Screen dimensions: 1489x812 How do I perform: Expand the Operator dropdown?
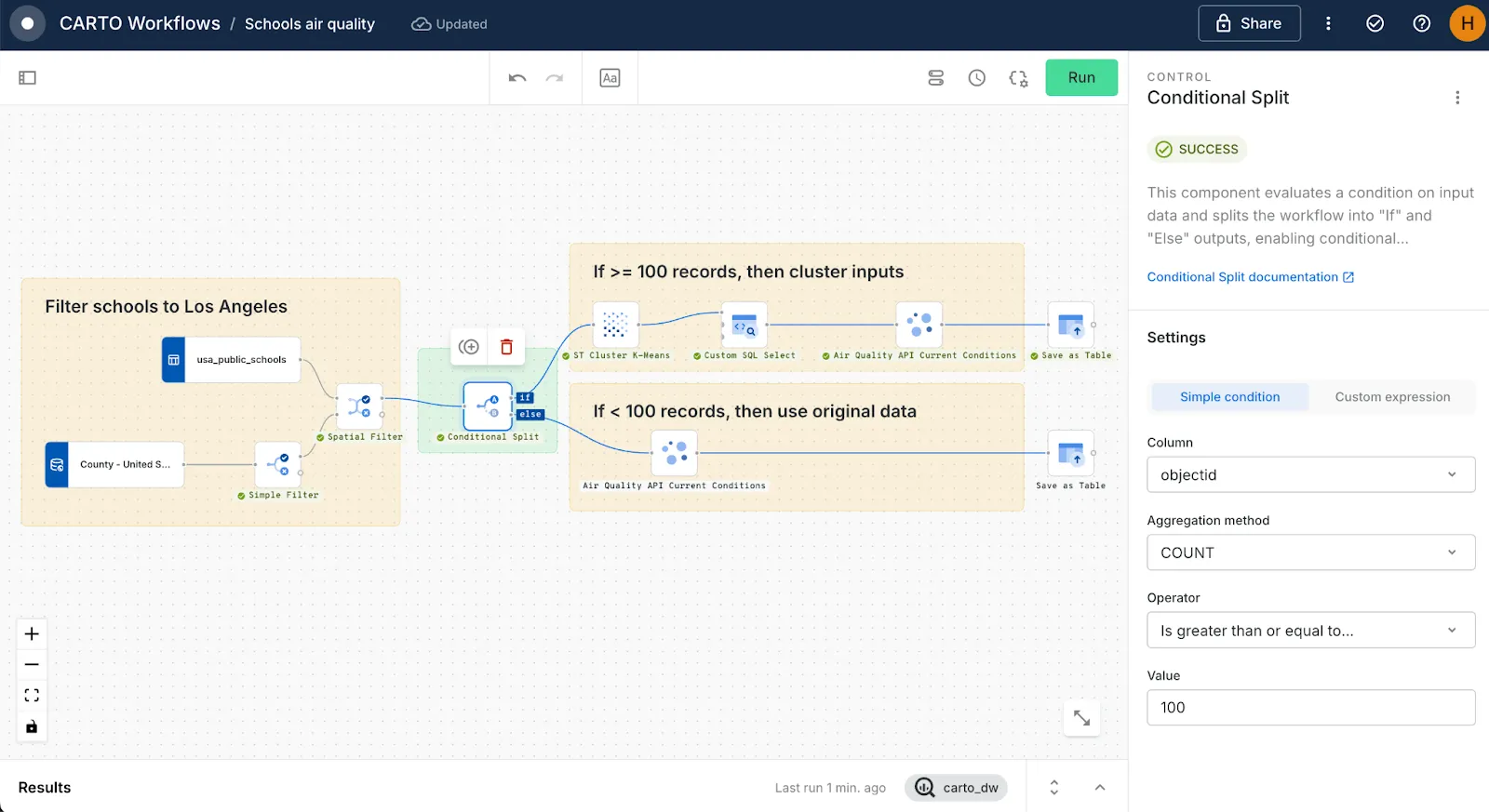pyautogui.click(x=1310, y=631)
